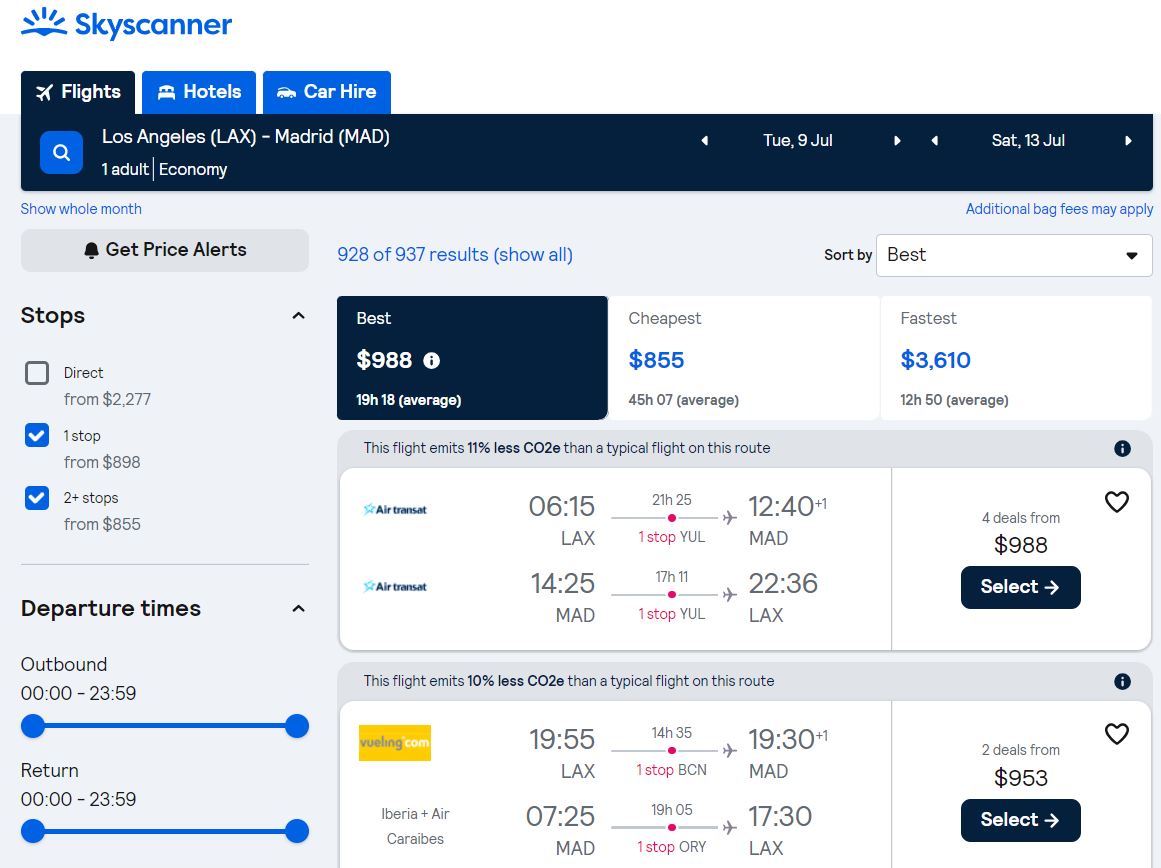
Task: Select the $988 Air Transat deal
Action: 1020,587
